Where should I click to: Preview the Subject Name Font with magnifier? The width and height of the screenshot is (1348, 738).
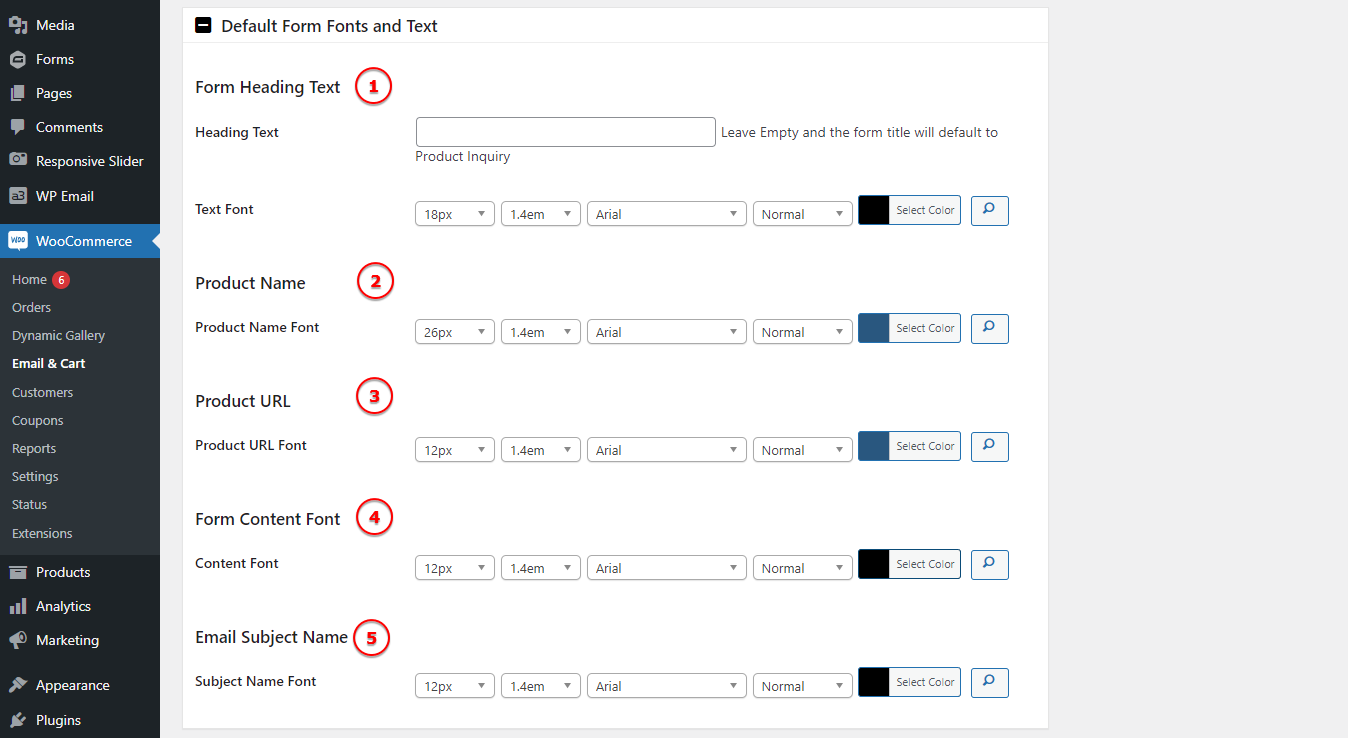coord(989,682)
